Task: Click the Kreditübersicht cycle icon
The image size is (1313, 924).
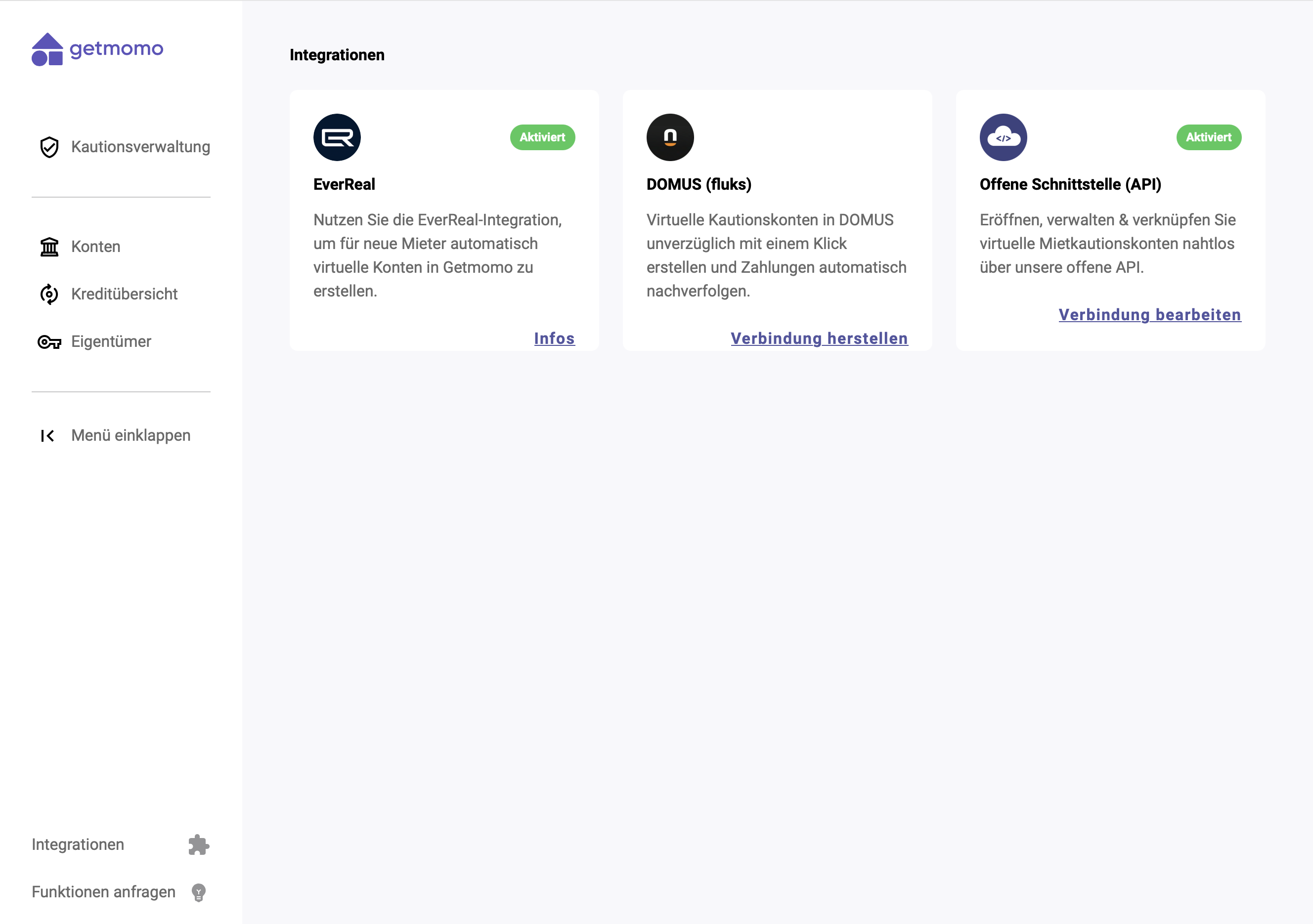Action: (49, 294)
